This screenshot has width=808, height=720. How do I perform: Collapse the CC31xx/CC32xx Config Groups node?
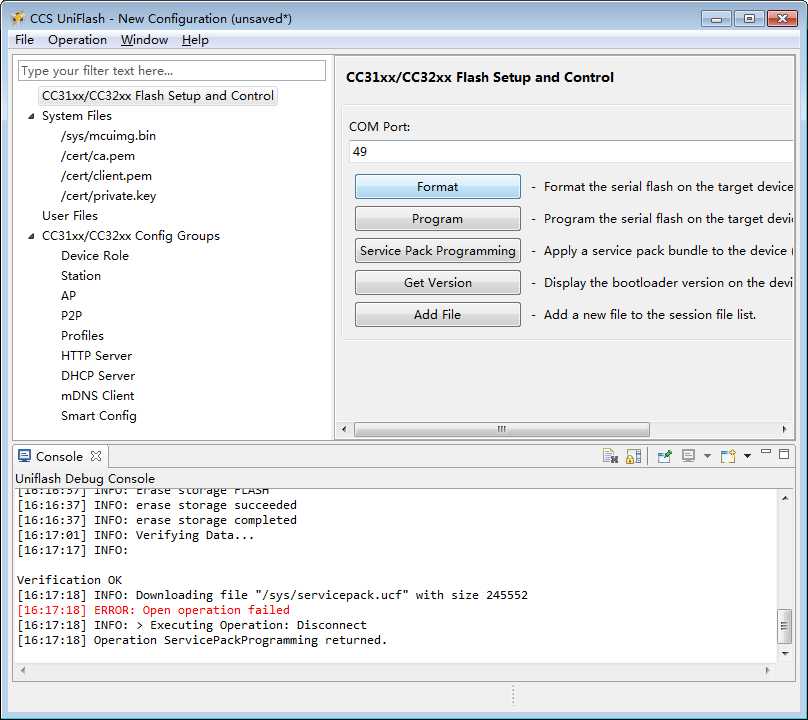(31, 236)
